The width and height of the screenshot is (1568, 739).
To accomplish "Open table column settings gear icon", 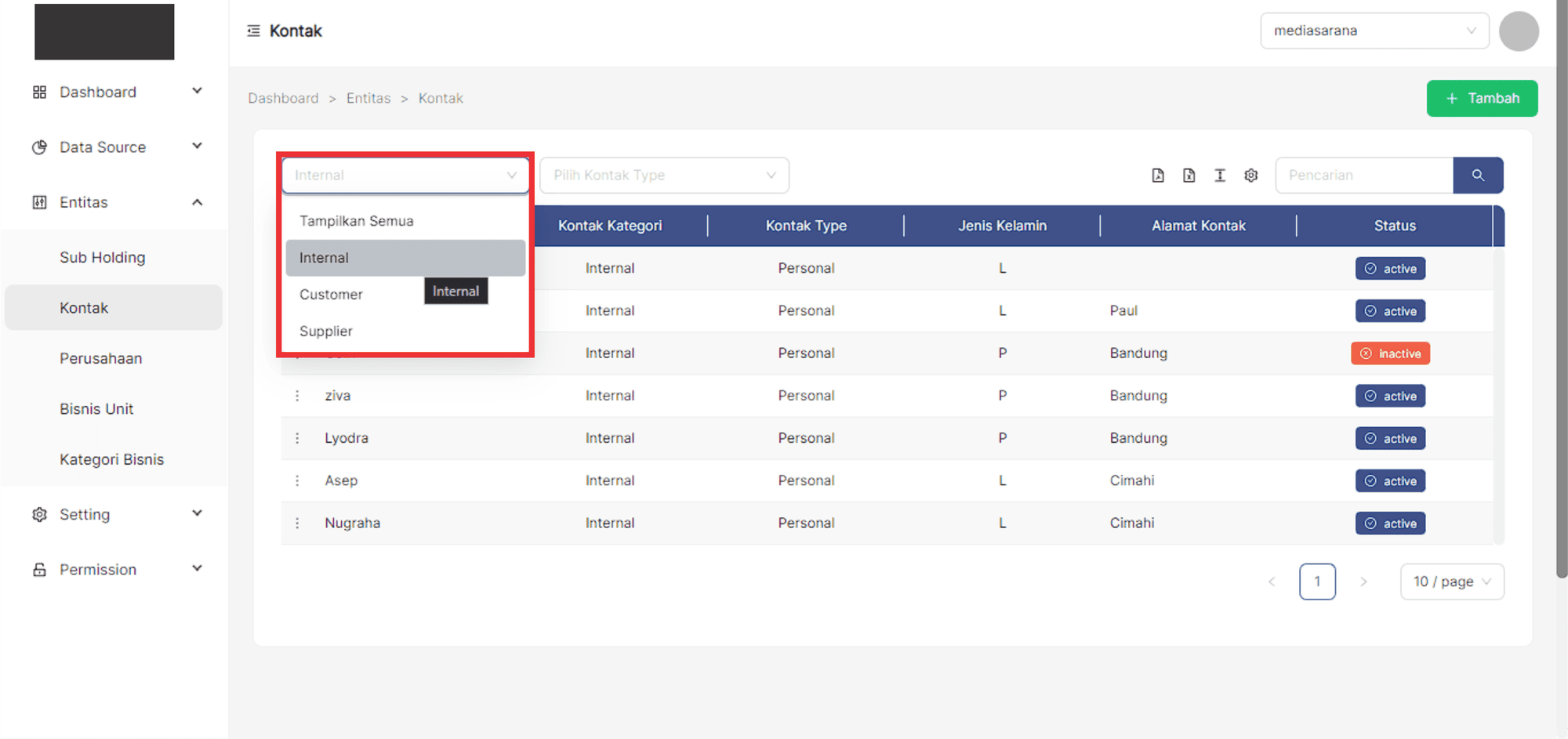I will point(1251,176).
